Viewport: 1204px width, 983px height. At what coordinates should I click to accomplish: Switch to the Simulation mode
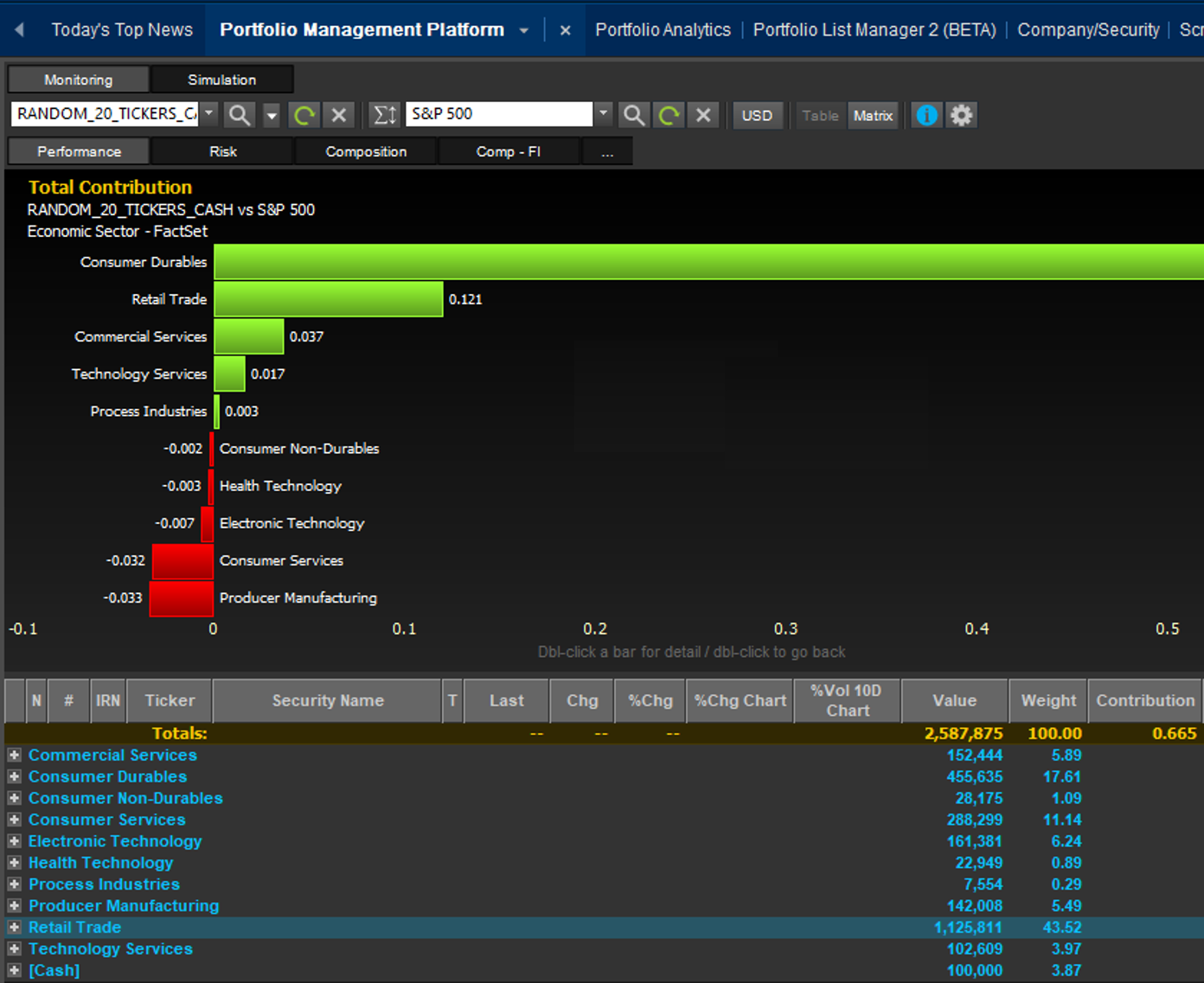221,80
